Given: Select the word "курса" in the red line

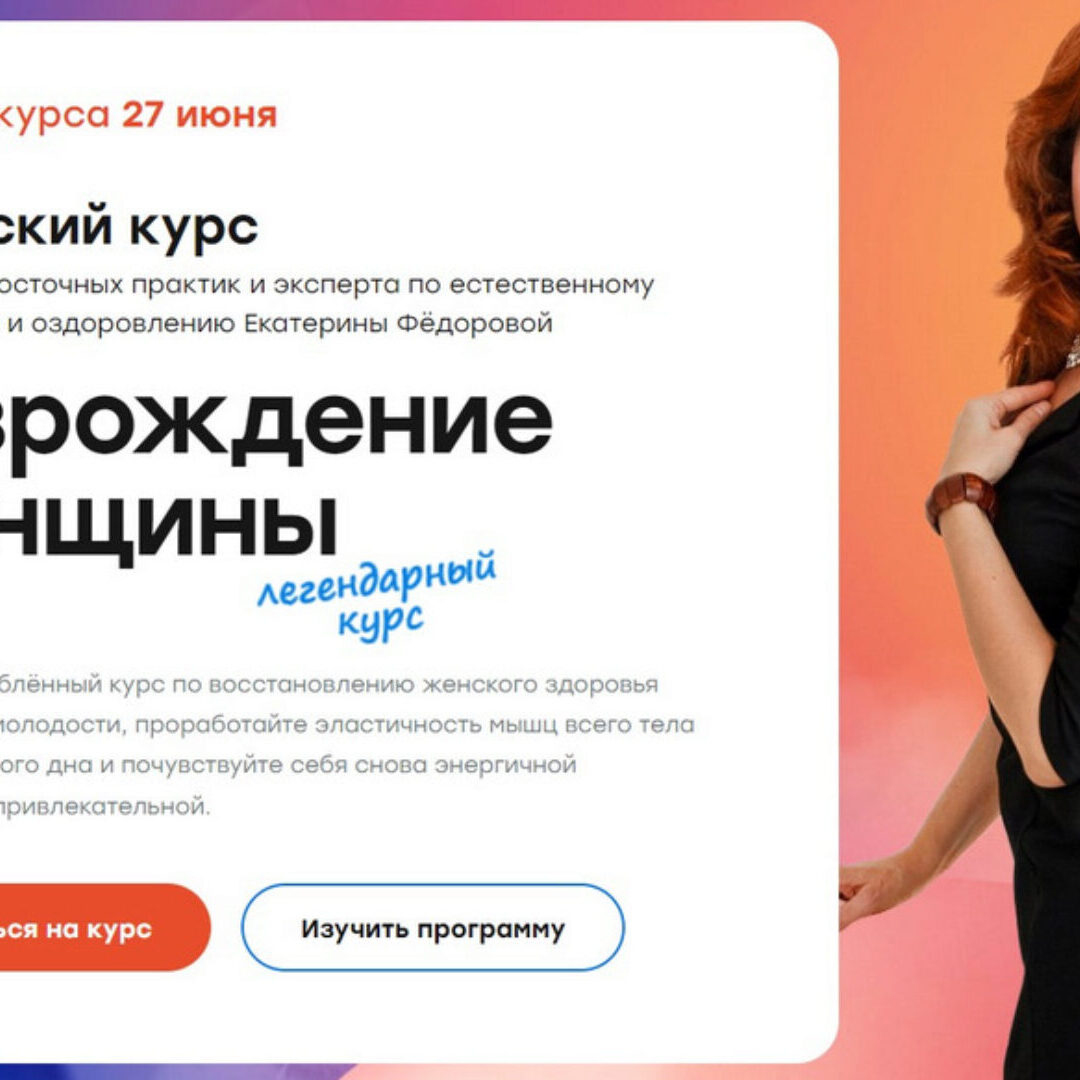Looking at the screenshot, I should coord(54,114).
